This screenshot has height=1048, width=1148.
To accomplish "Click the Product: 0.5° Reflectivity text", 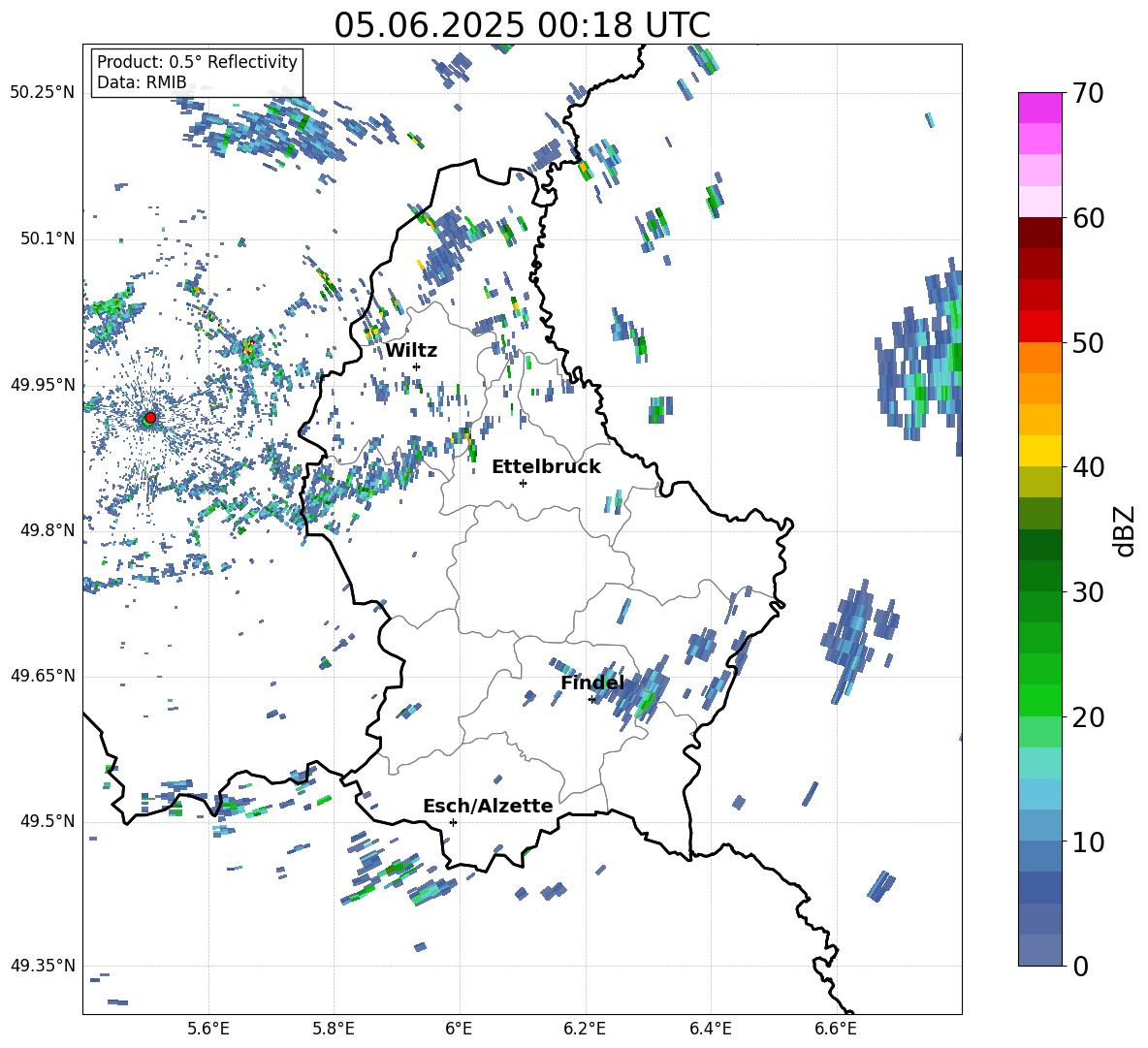I will coord(197,62).
